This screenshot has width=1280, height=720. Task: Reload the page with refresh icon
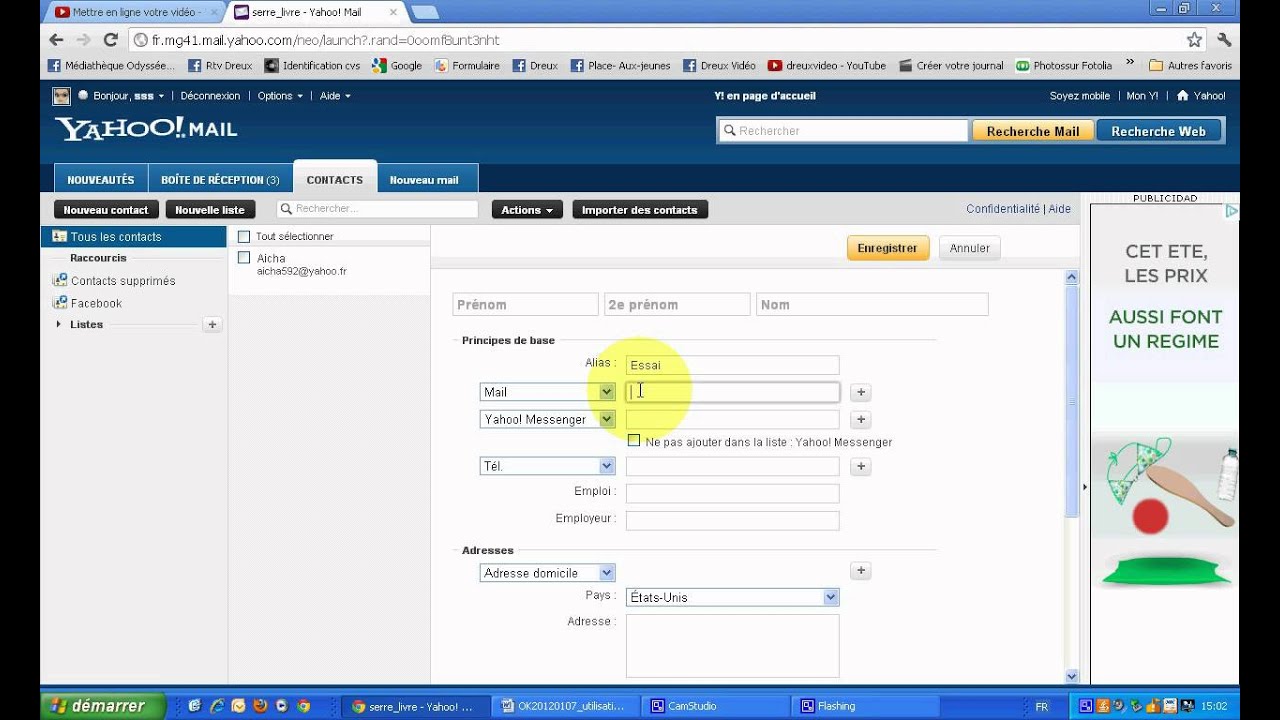pos(111,40)
